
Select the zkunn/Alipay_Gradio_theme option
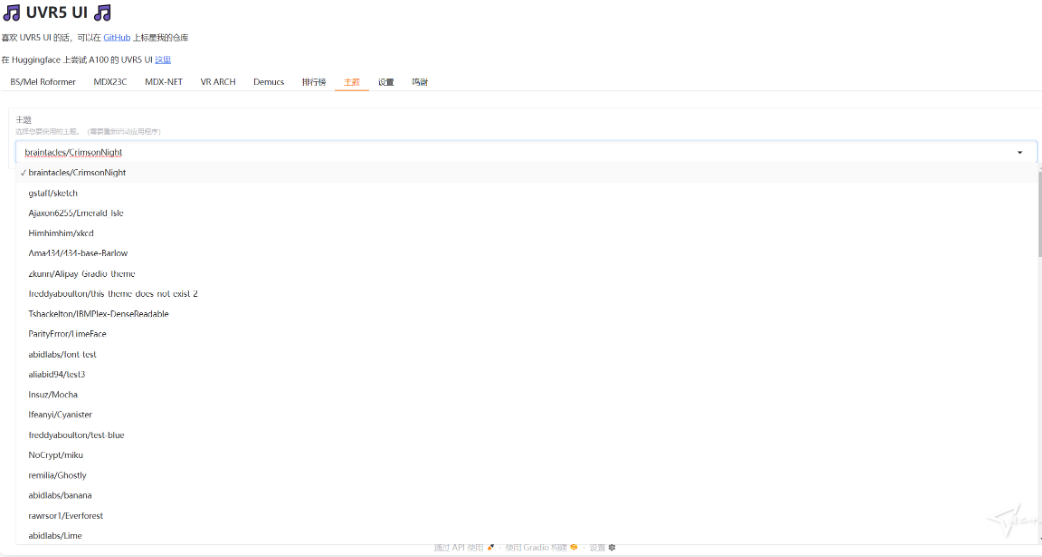[526, 273]
